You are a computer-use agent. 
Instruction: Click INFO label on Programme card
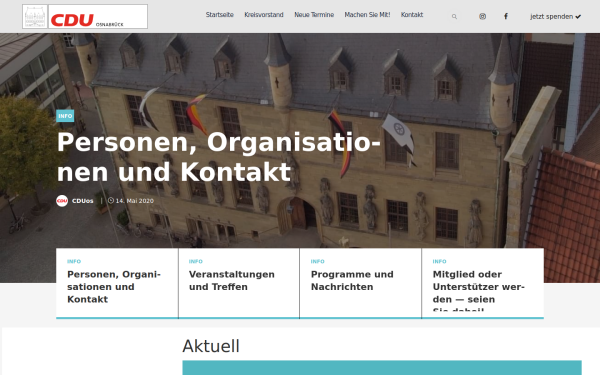(318, 261)
